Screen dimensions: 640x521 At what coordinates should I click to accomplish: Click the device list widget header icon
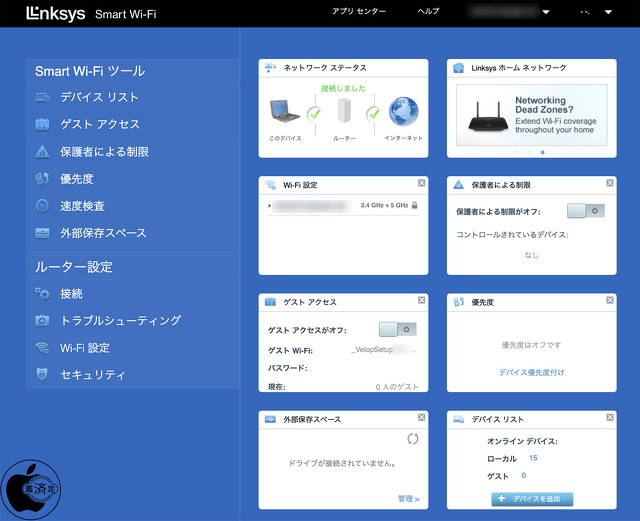pyautogui.click(x=459, y=419)
